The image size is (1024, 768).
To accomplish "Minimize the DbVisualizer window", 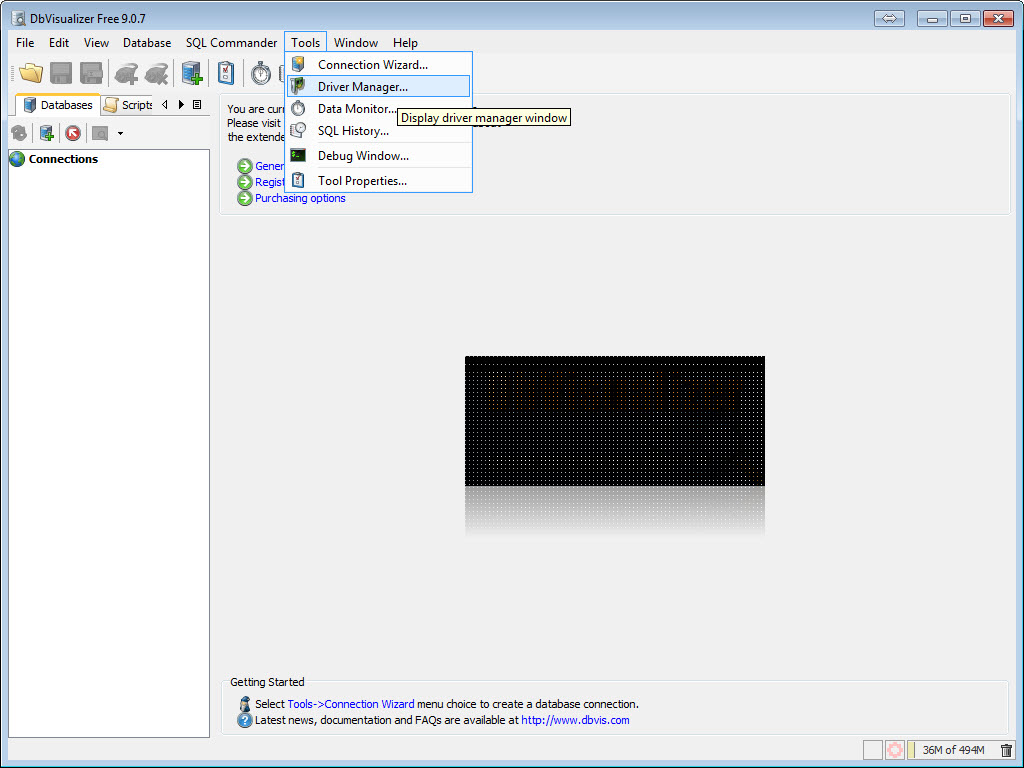I will tap(932, 18).
